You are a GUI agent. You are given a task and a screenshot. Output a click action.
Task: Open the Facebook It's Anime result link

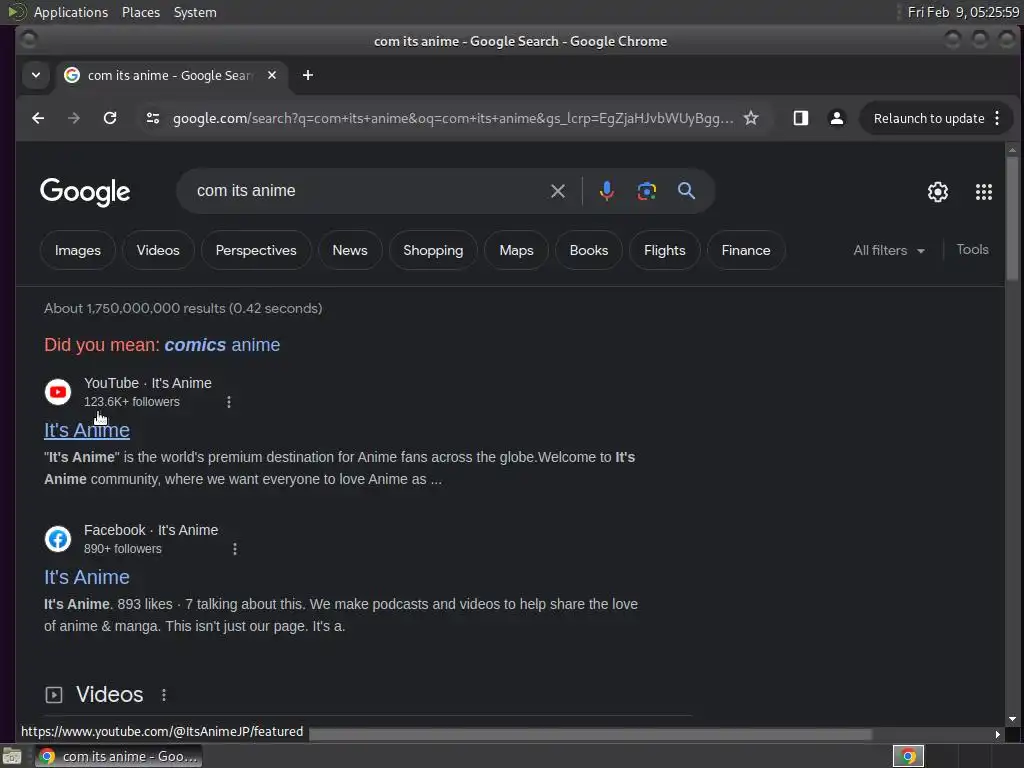(87, 577)
